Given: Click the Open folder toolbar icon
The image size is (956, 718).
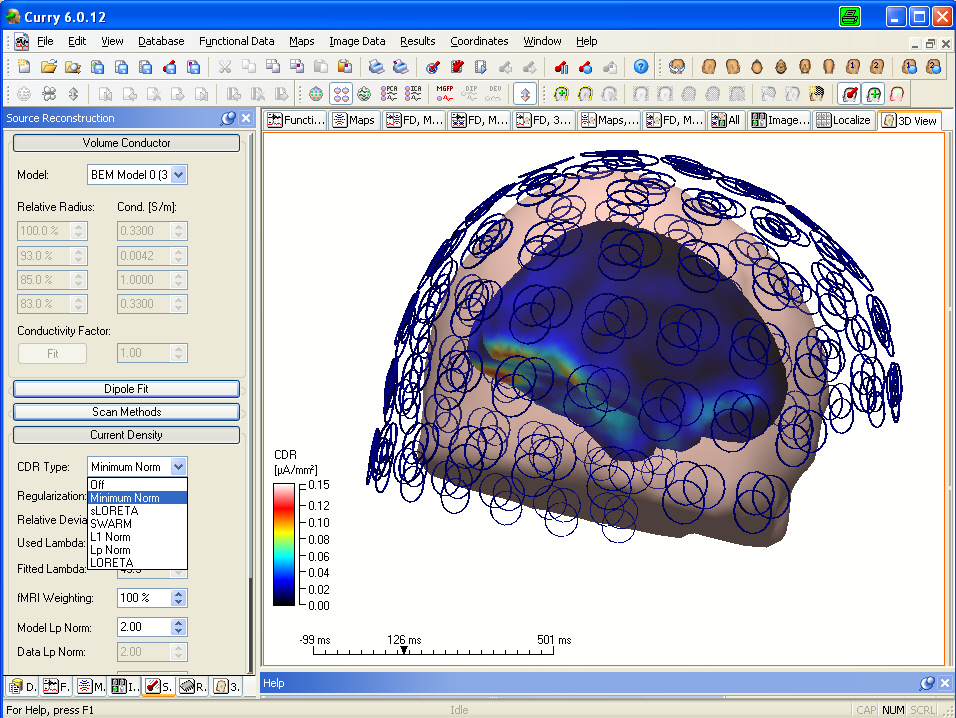Looking at the screenshot, I should [48, 67].
